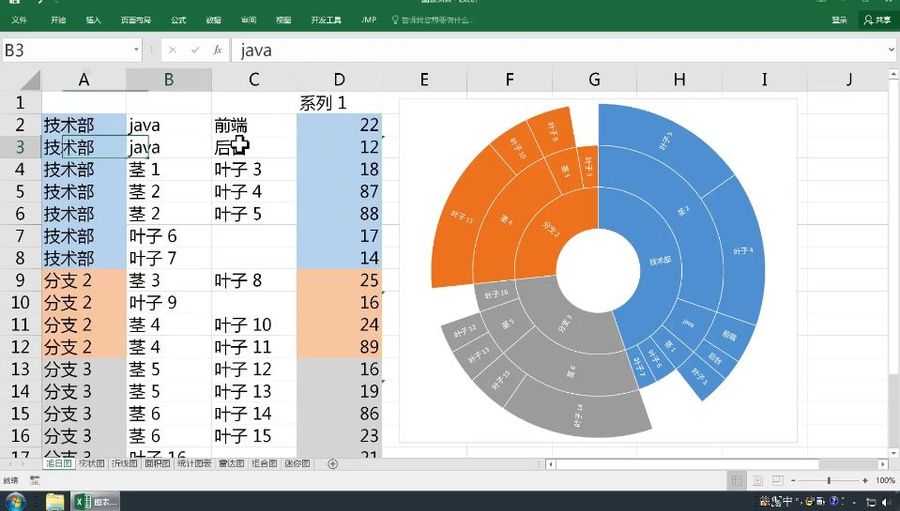Screen dimensions: 900x511
Task: Open the JMP ribbon tab
Action: [368, 20]
